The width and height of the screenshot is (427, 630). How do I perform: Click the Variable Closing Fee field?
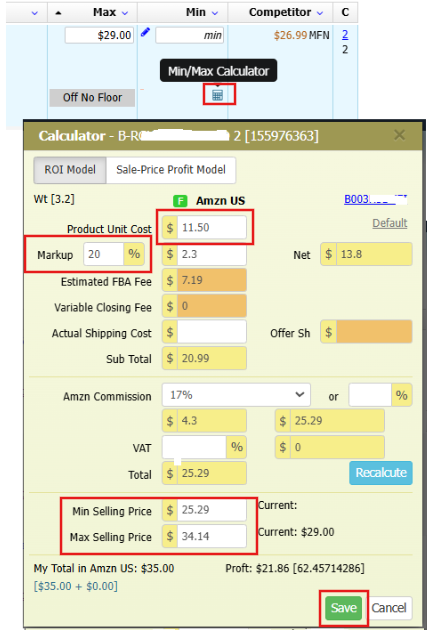(x=212, y=306)
